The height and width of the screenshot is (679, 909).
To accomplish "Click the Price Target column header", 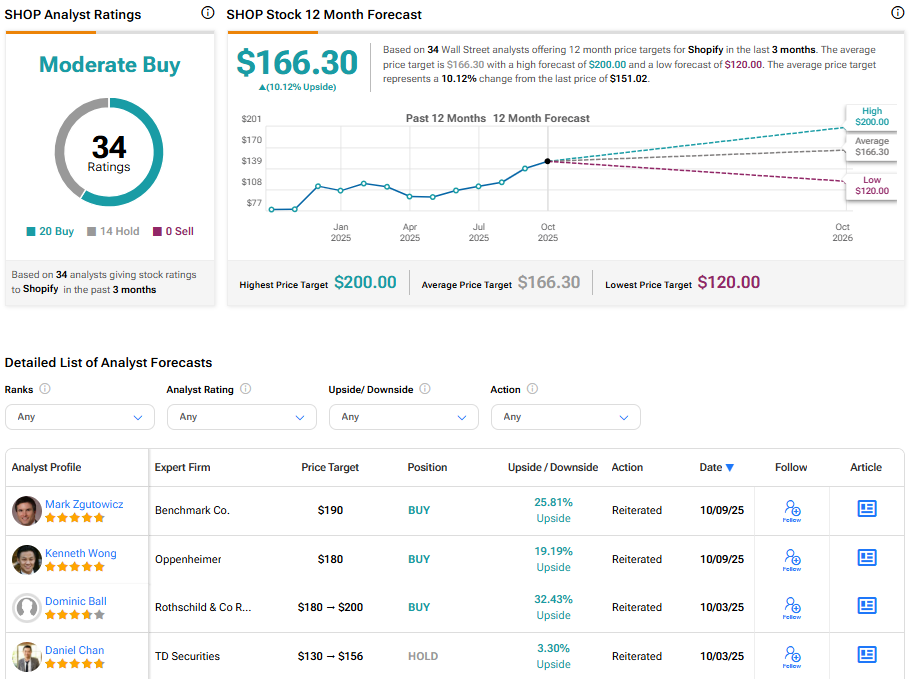I will click(x=330, y=467).
